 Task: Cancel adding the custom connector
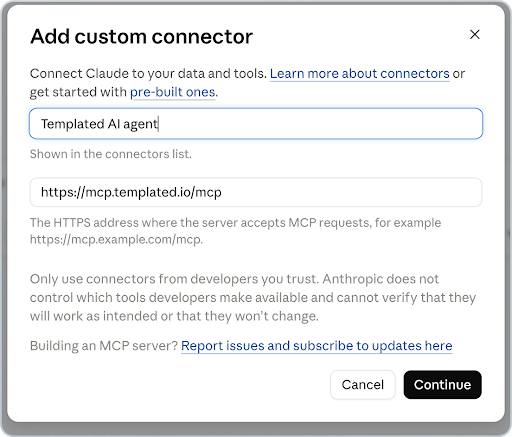(x=363, y=385)
